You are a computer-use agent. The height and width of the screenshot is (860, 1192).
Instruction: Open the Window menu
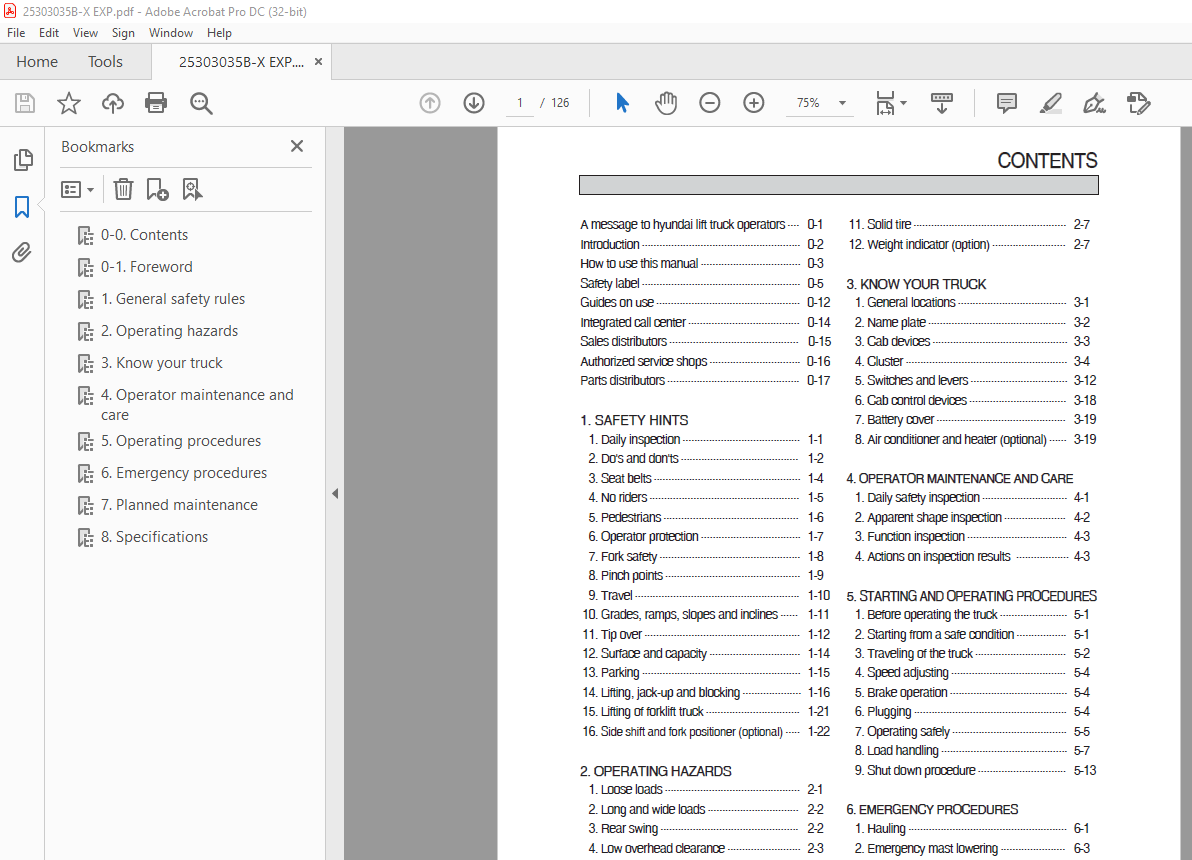171,33
